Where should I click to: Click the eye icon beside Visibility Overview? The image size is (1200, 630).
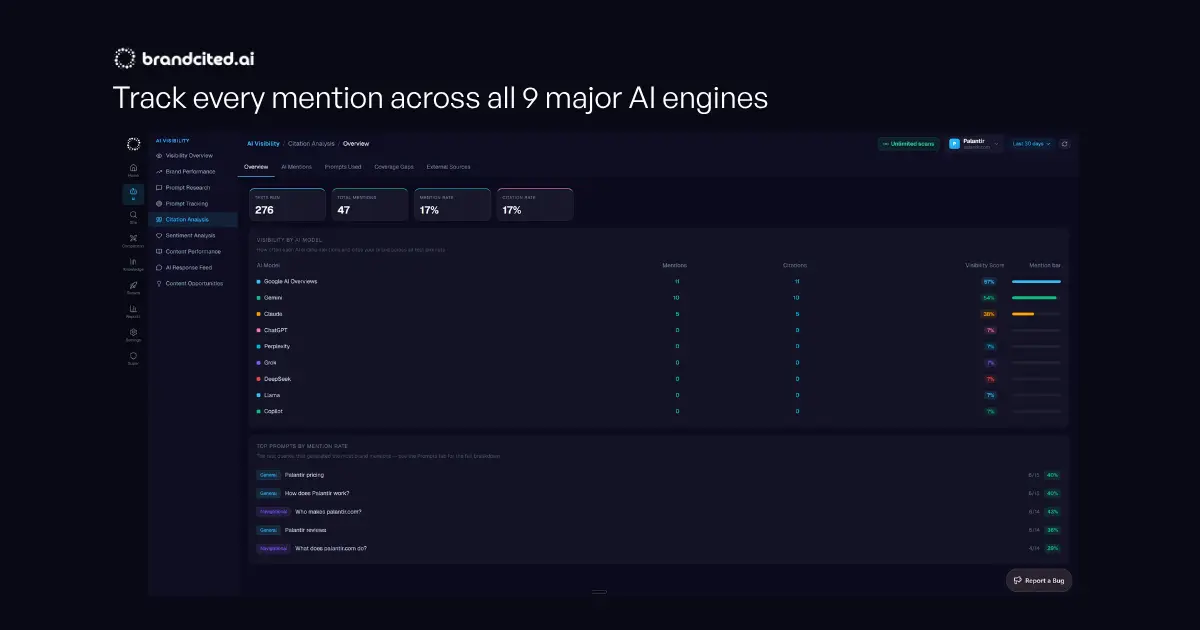click(158, 155)
